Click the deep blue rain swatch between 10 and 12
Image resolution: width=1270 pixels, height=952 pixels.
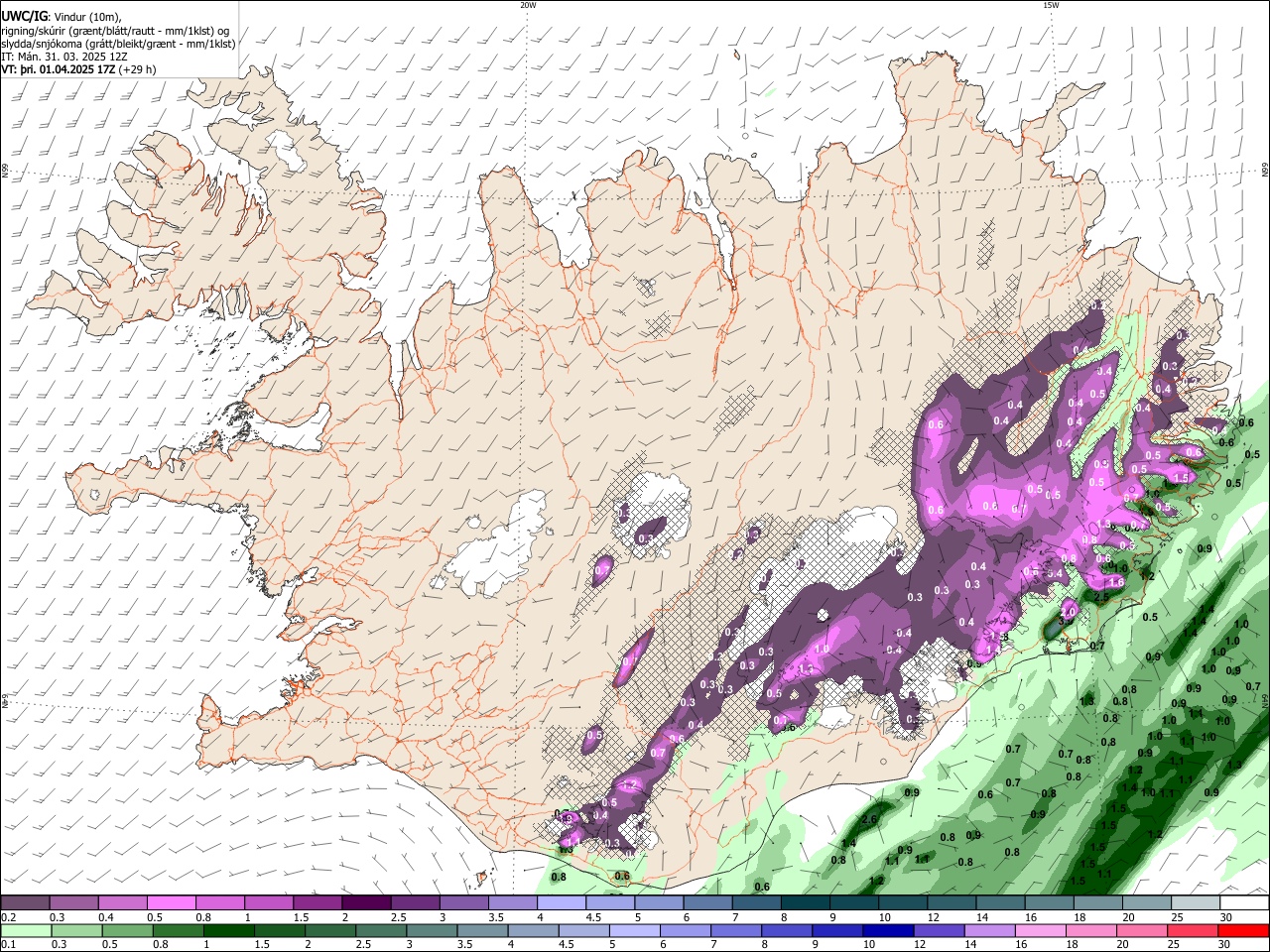click(886, 930)
